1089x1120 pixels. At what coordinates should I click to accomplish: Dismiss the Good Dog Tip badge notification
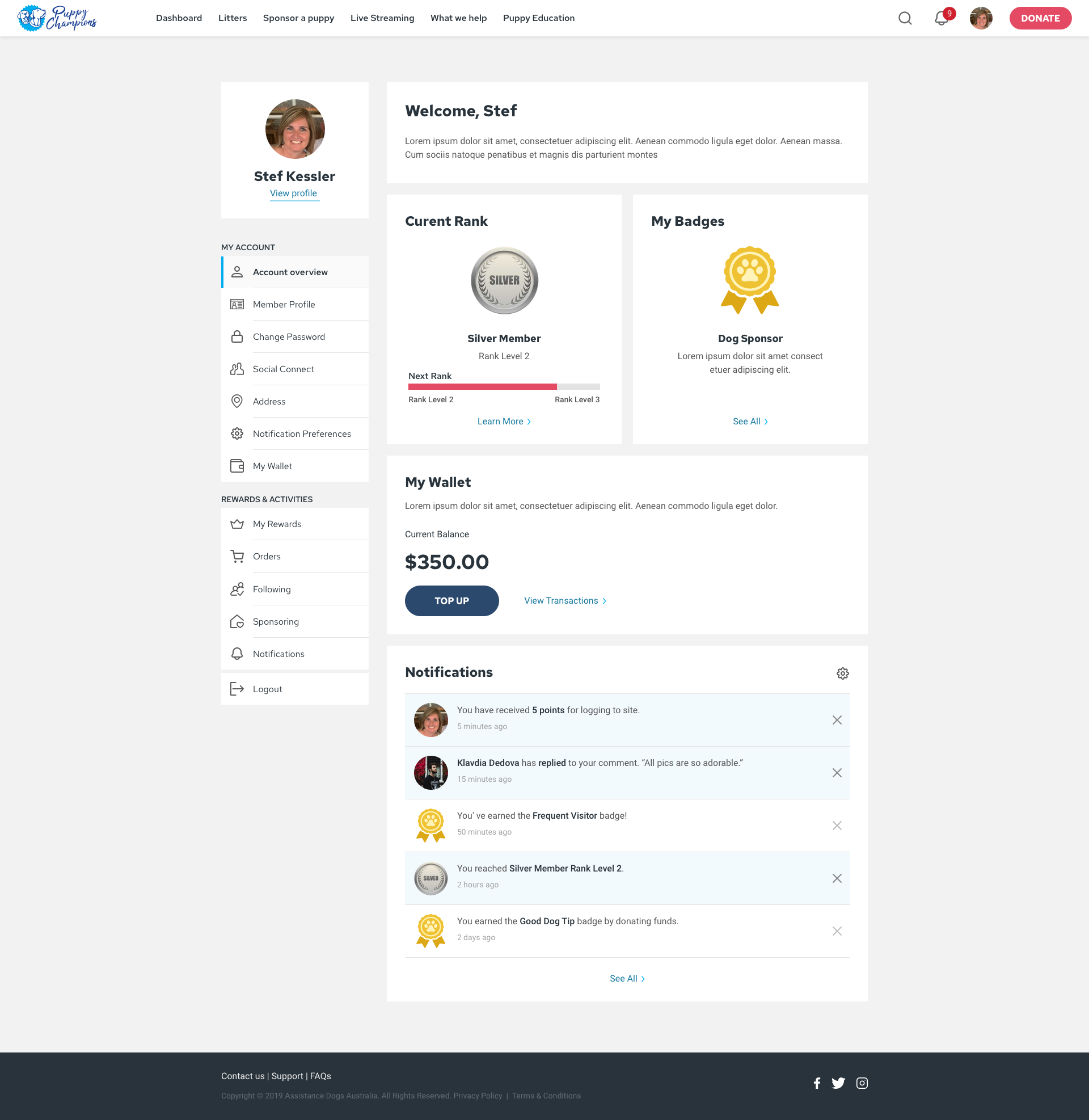(836, 930)
